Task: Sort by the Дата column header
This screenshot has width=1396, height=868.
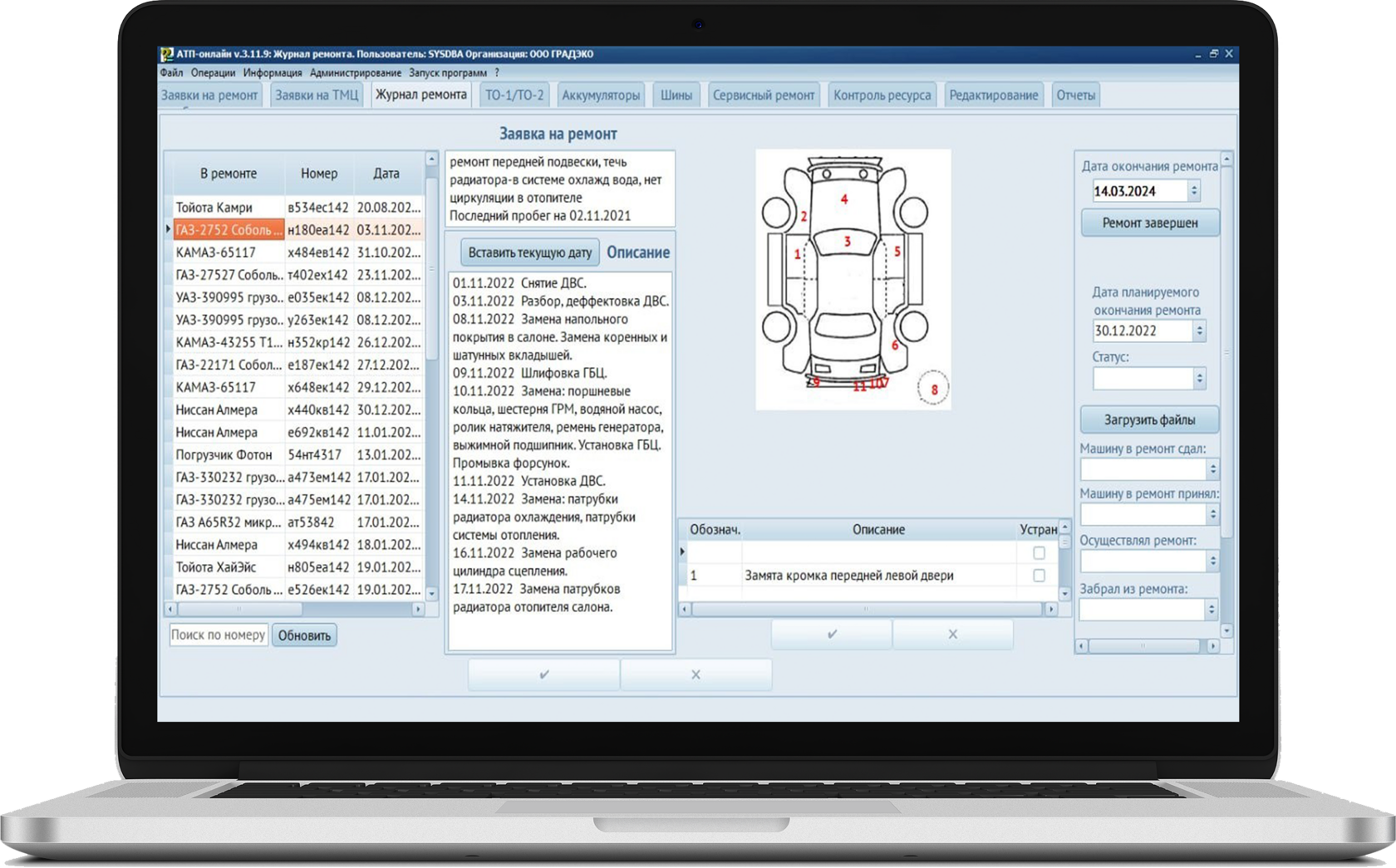Action: [386, 174]
